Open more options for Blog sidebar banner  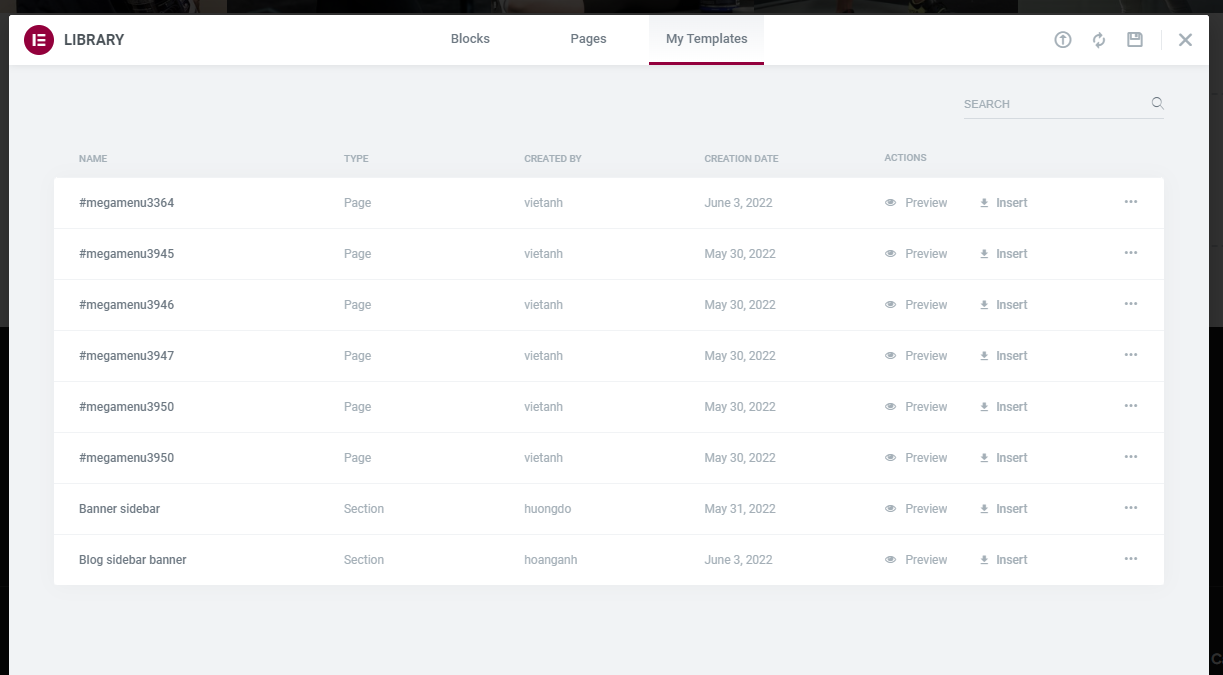click(1131, 559)
